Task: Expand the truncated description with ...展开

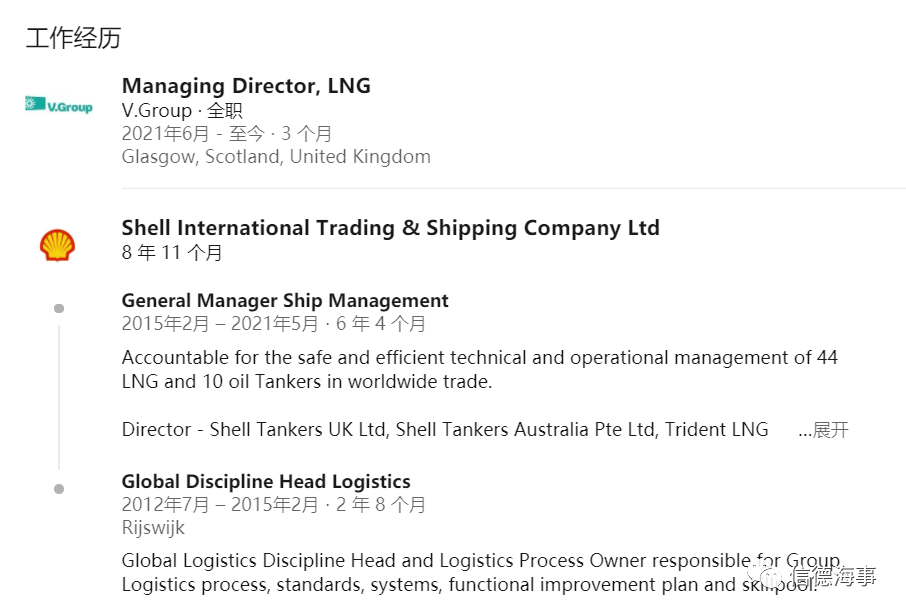Action: click(823, 430)
